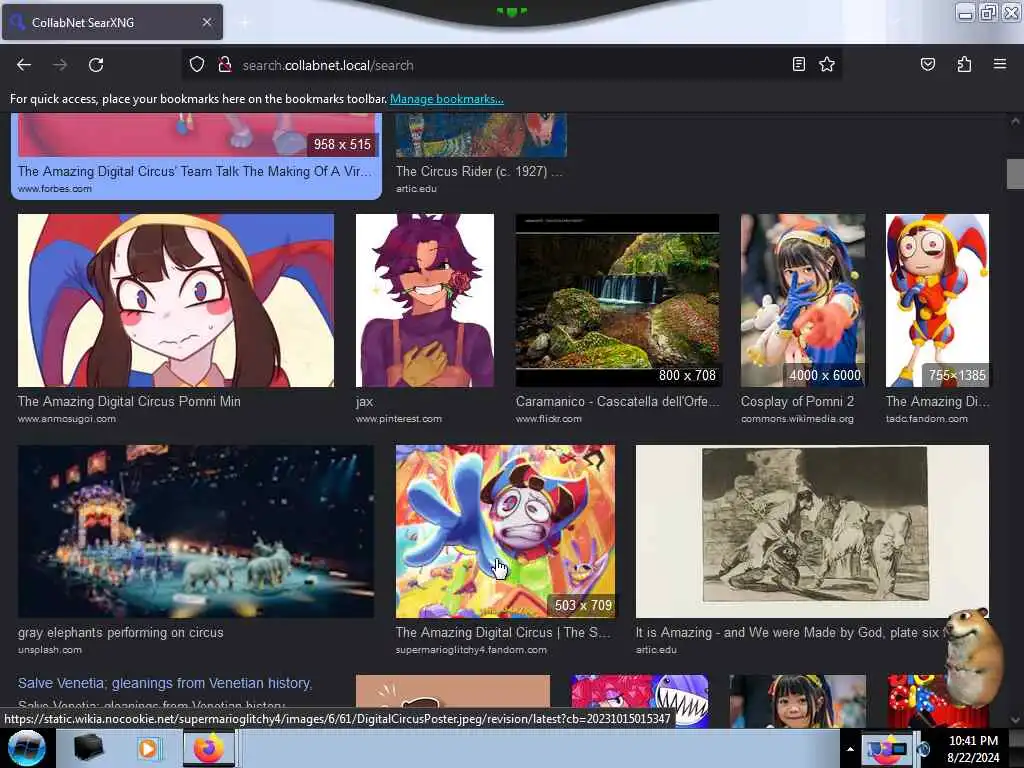Open the Manage bookmarks link
Screen dimensions: 1024x768
pos(447,99)
